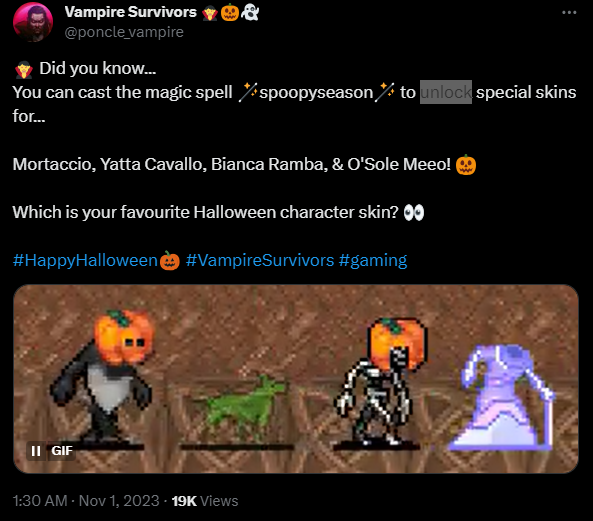This screenshot has width=593, height=521.
Task: Click the highlighted word unlock
Action: (446, 92)
